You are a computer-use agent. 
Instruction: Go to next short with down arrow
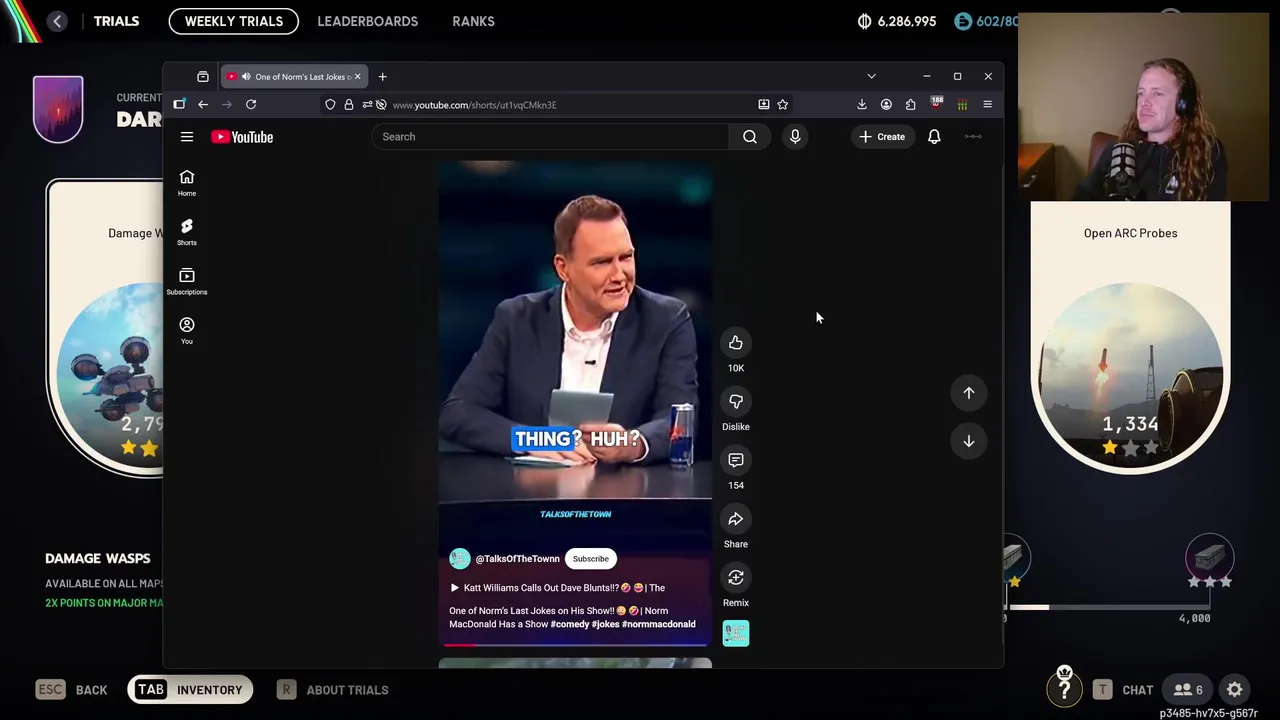969,441
